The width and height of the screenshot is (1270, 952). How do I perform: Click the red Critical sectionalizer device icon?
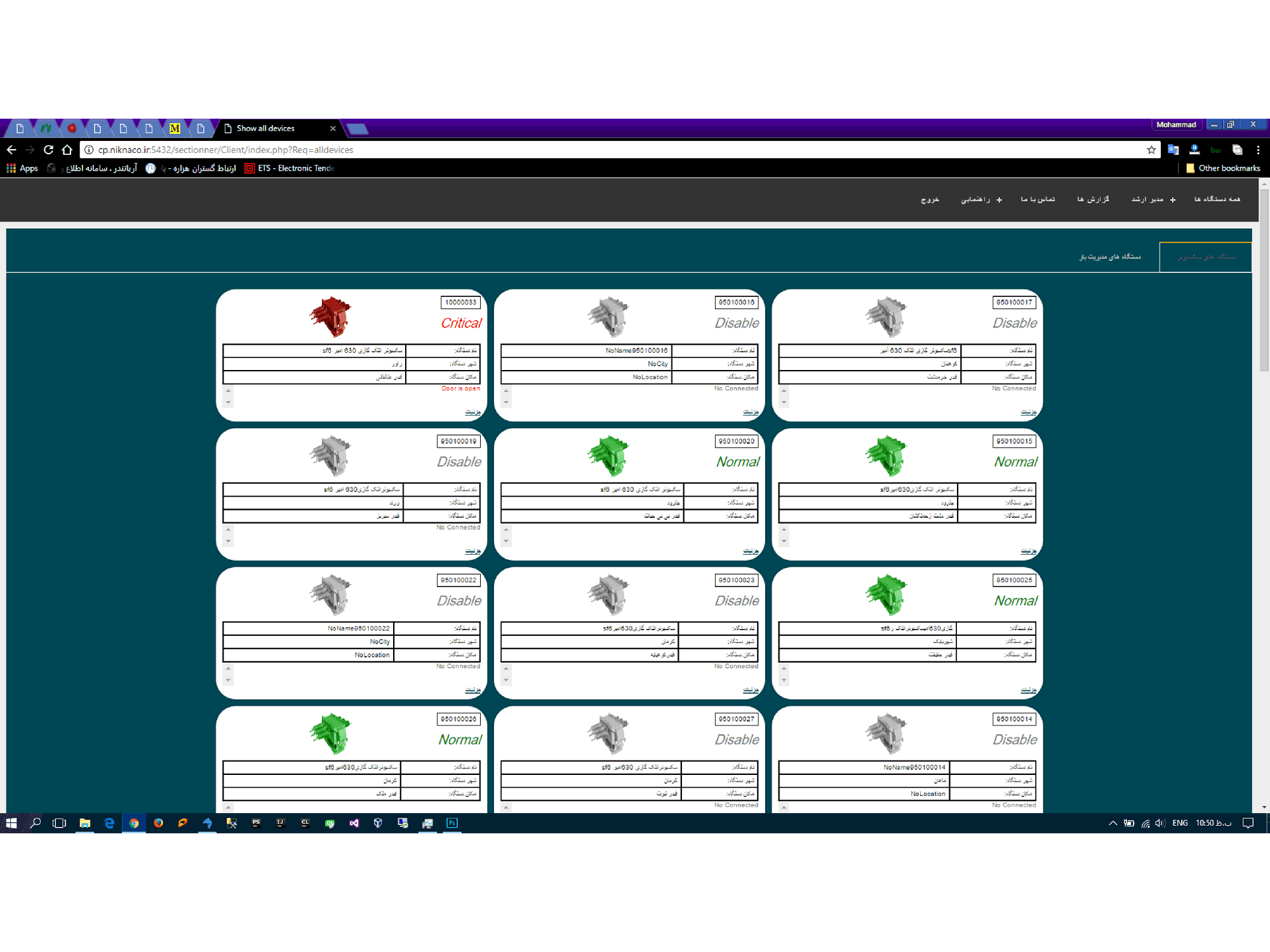tap(330, 316)
